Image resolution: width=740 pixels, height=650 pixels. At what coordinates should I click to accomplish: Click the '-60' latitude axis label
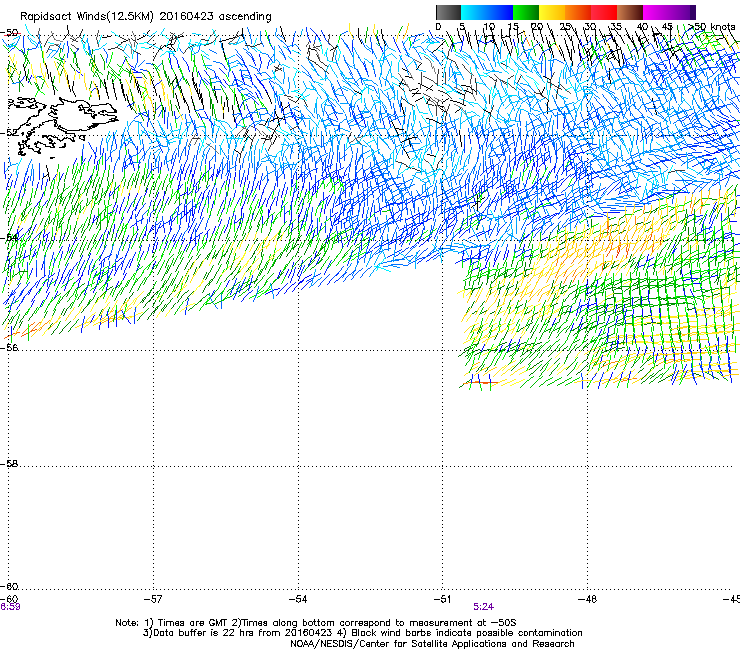[9, 587]
